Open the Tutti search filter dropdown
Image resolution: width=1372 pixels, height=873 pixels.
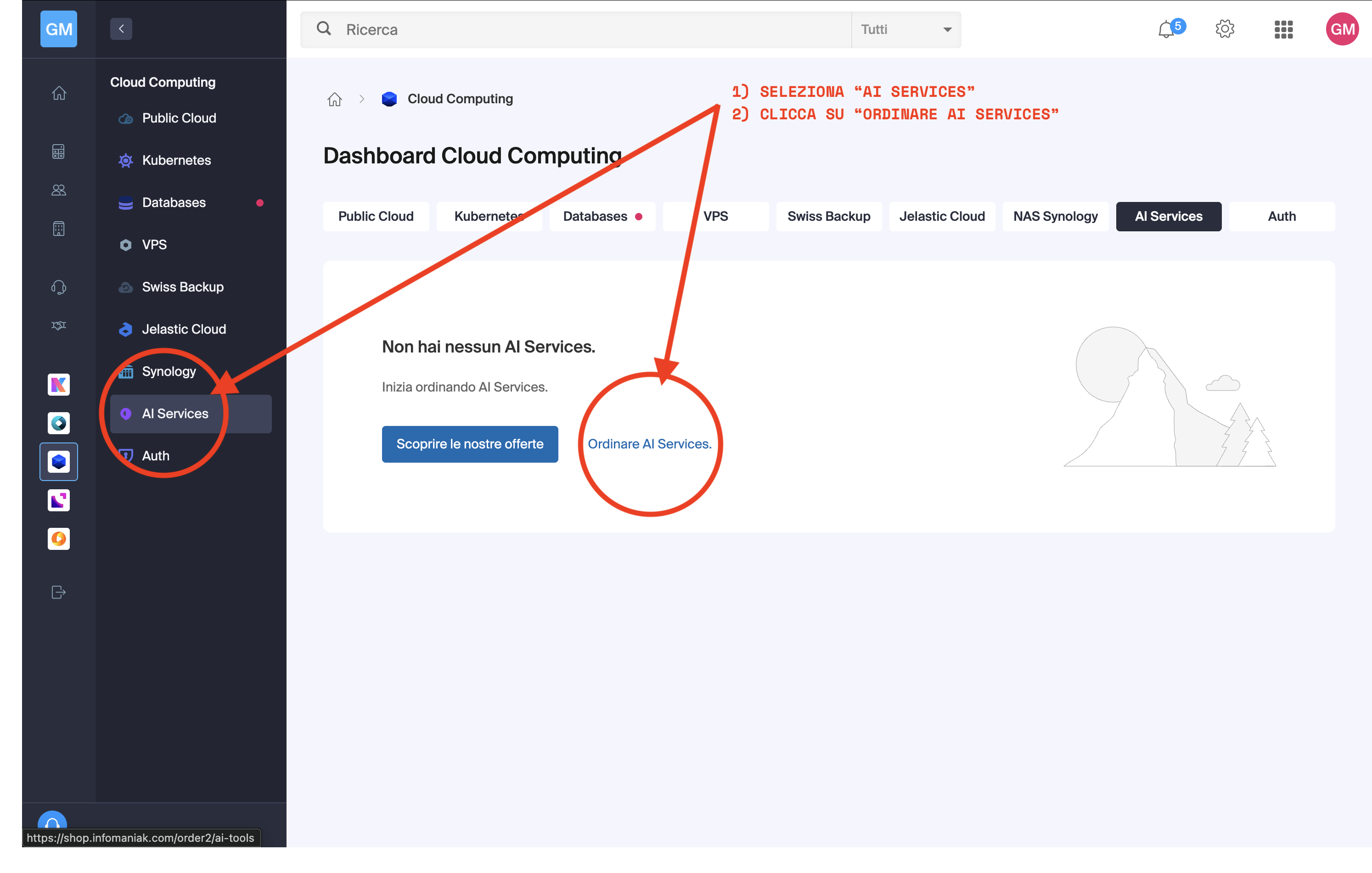(x=906, y=30)
